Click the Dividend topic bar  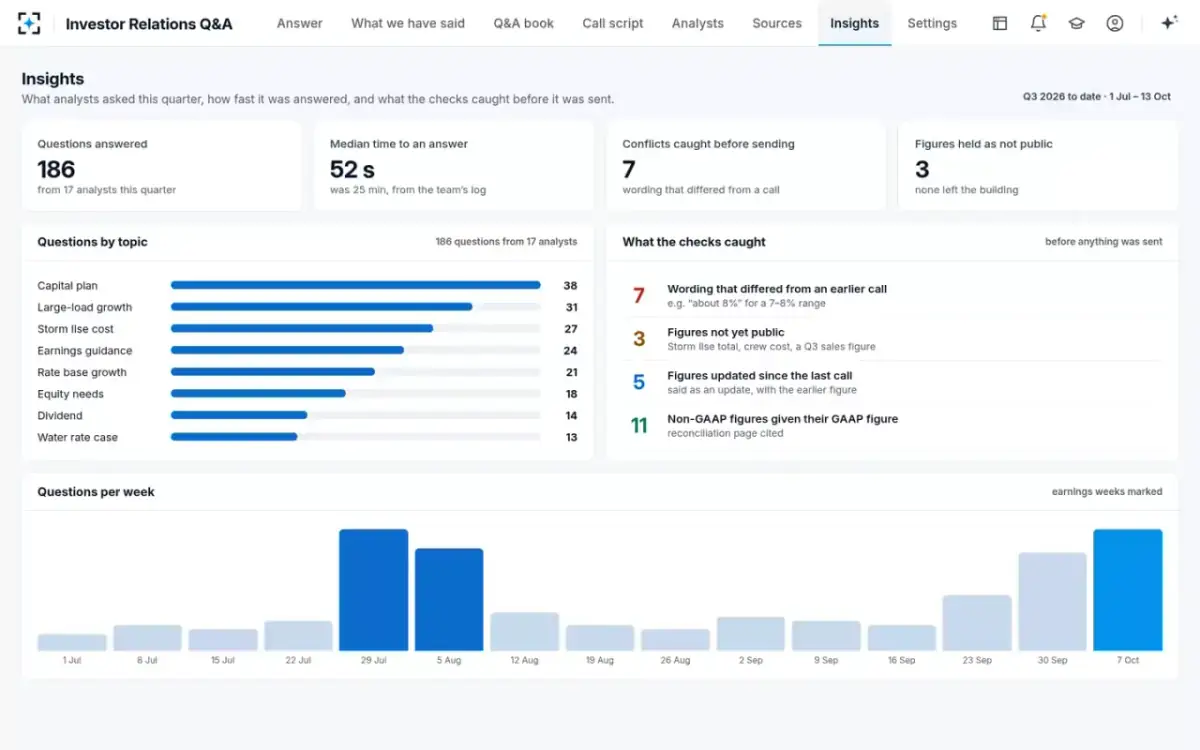(x=356, y=415)
